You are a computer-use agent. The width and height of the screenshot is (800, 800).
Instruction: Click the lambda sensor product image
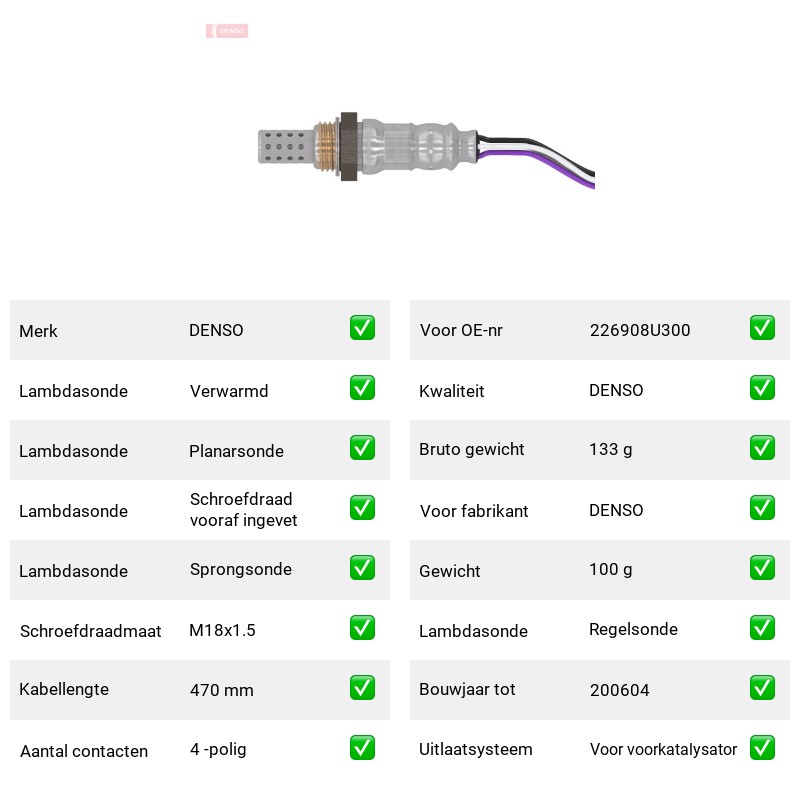[426, 148]
